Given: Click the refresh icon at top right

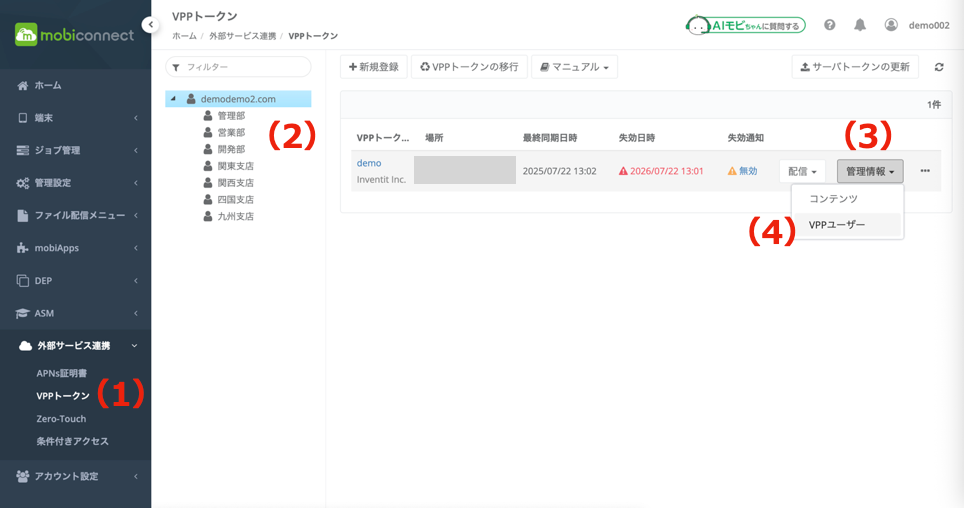Looking at the screenshot, I should pyautogui.click(x=939, y=67).
